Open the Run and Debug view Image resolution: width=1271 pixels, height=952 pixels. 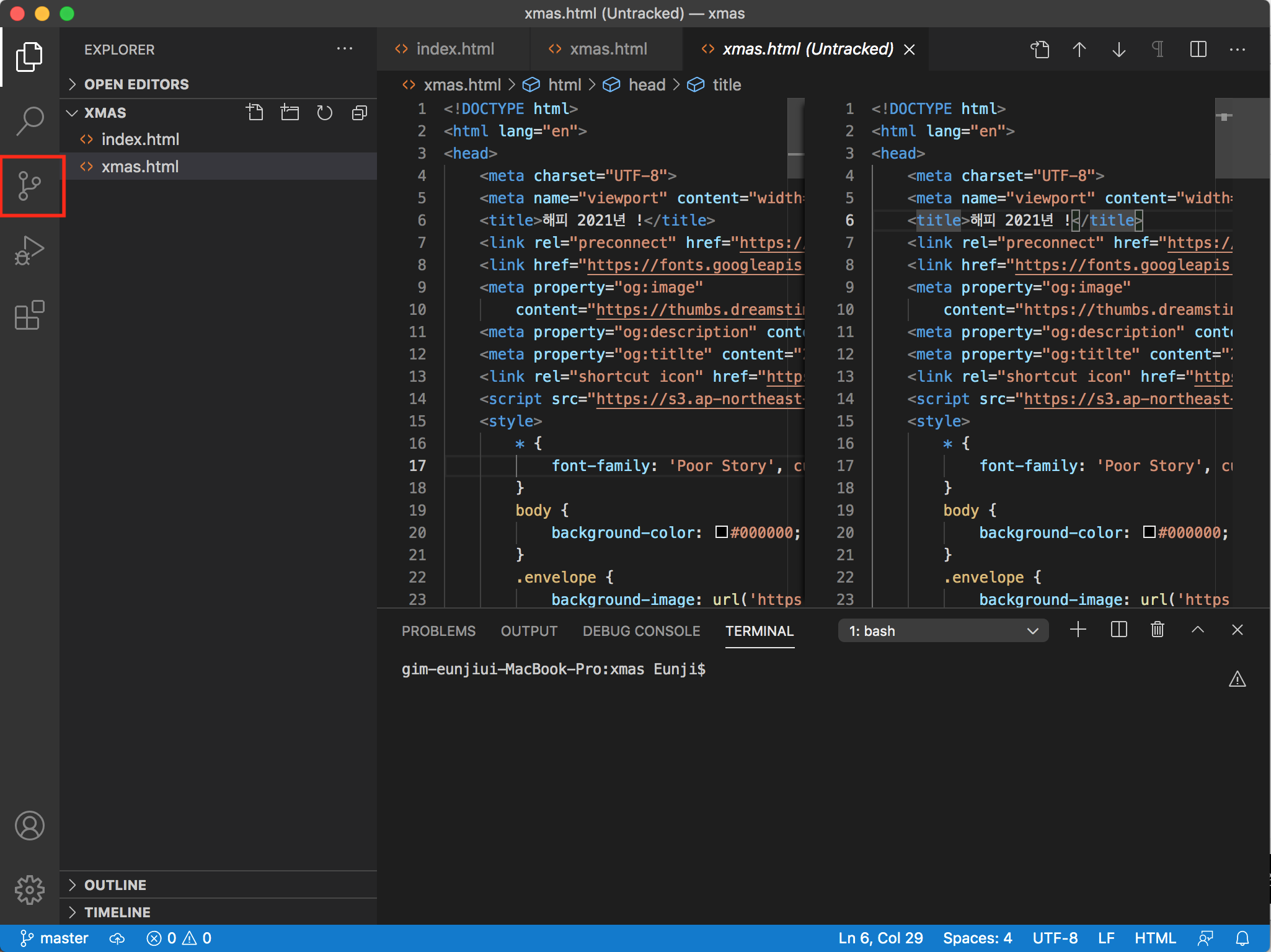coord(29,250)
